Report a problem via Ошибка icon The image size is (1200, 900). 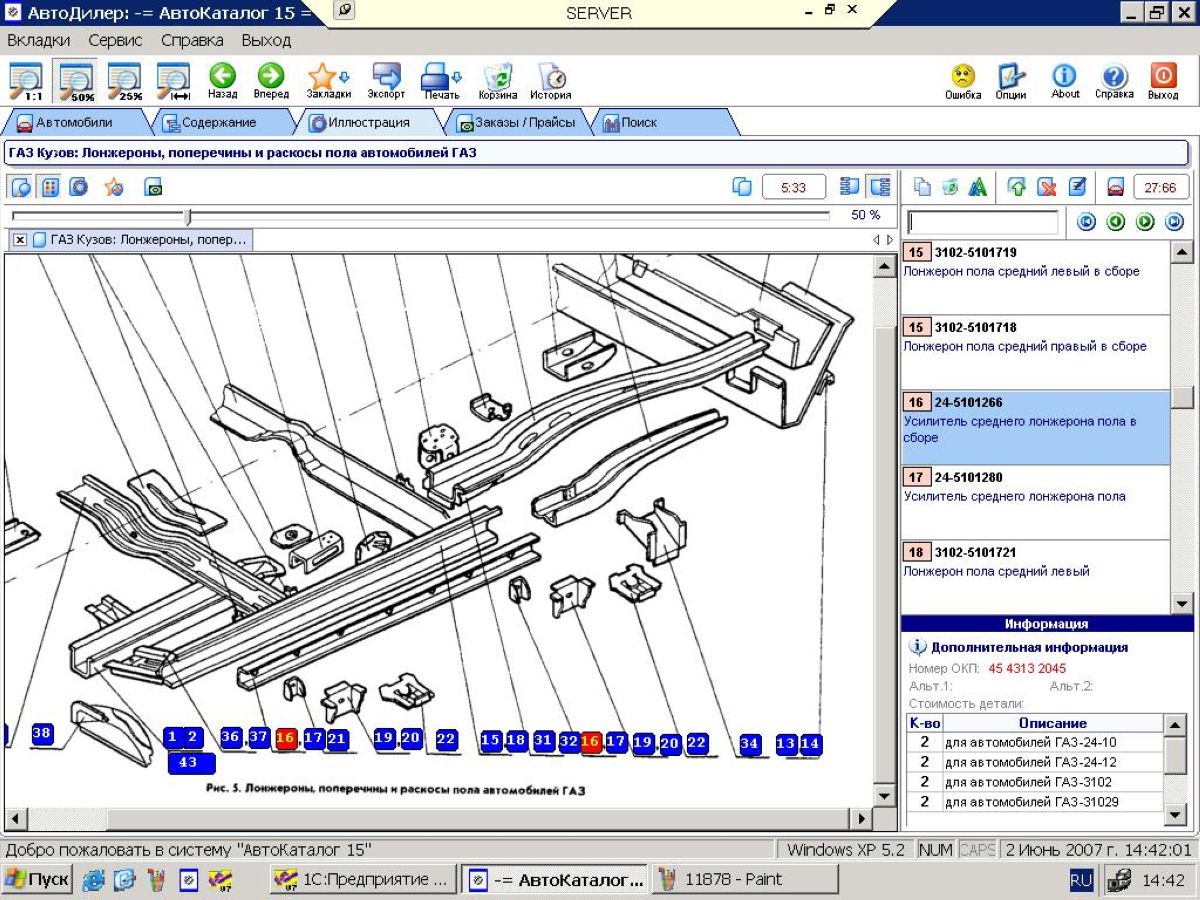963,81
